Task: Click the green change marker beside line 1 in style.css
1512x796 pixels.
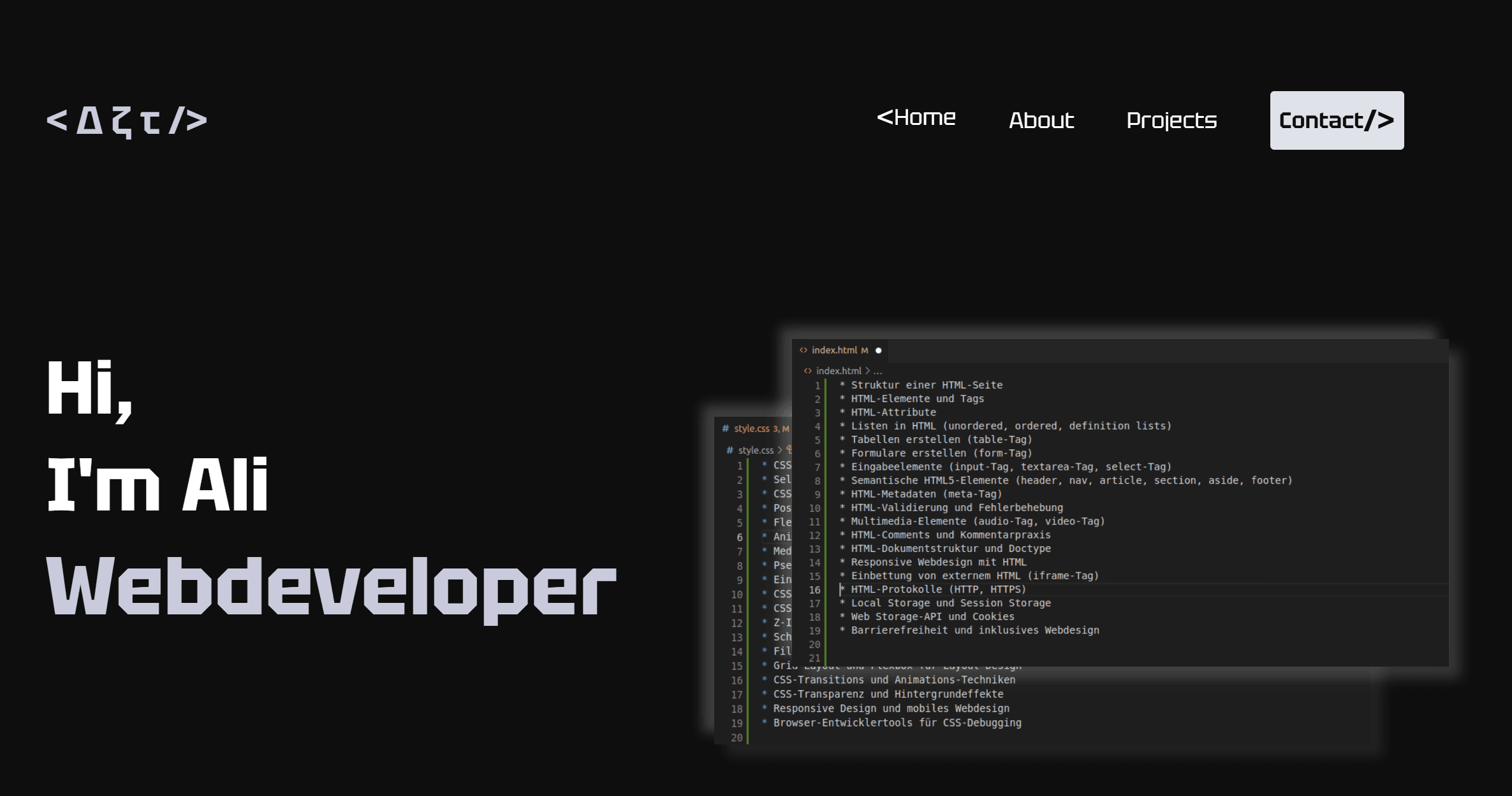Action: pyautogui.click(x=747, y=465)
